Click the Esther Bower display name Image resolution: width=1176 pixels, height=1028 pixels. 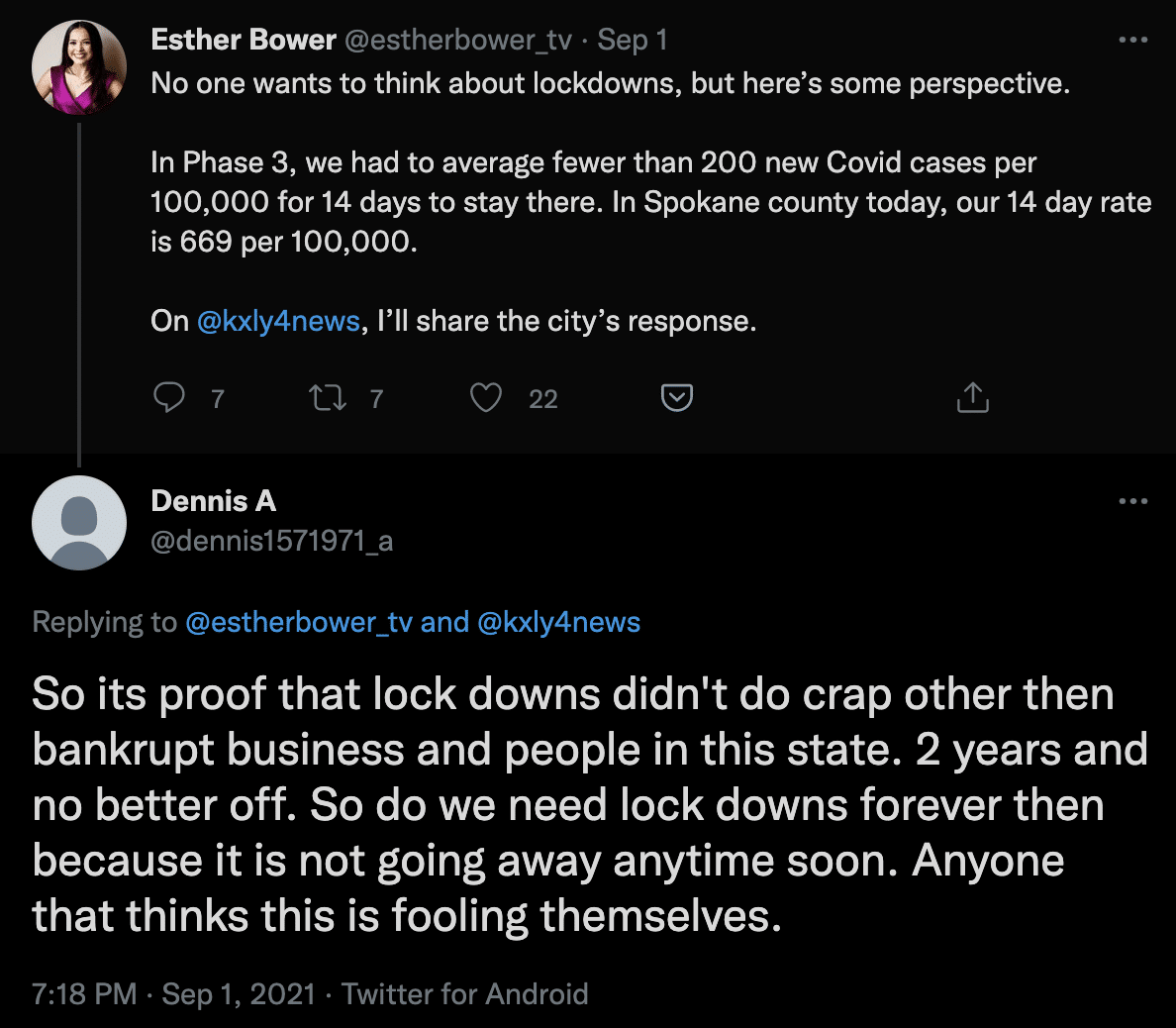[244, 40]
